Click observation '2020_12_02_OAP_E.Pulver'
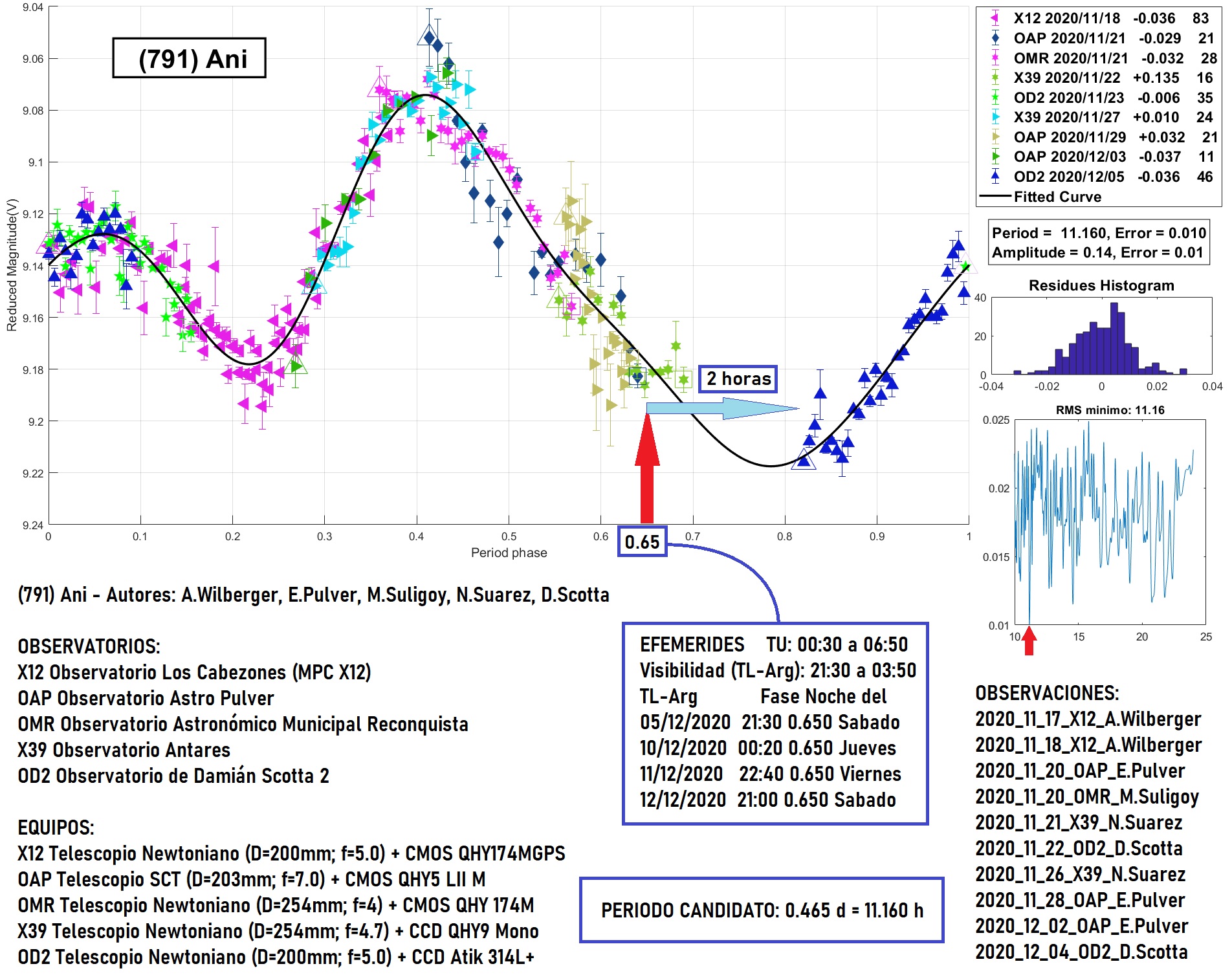 1081,926
